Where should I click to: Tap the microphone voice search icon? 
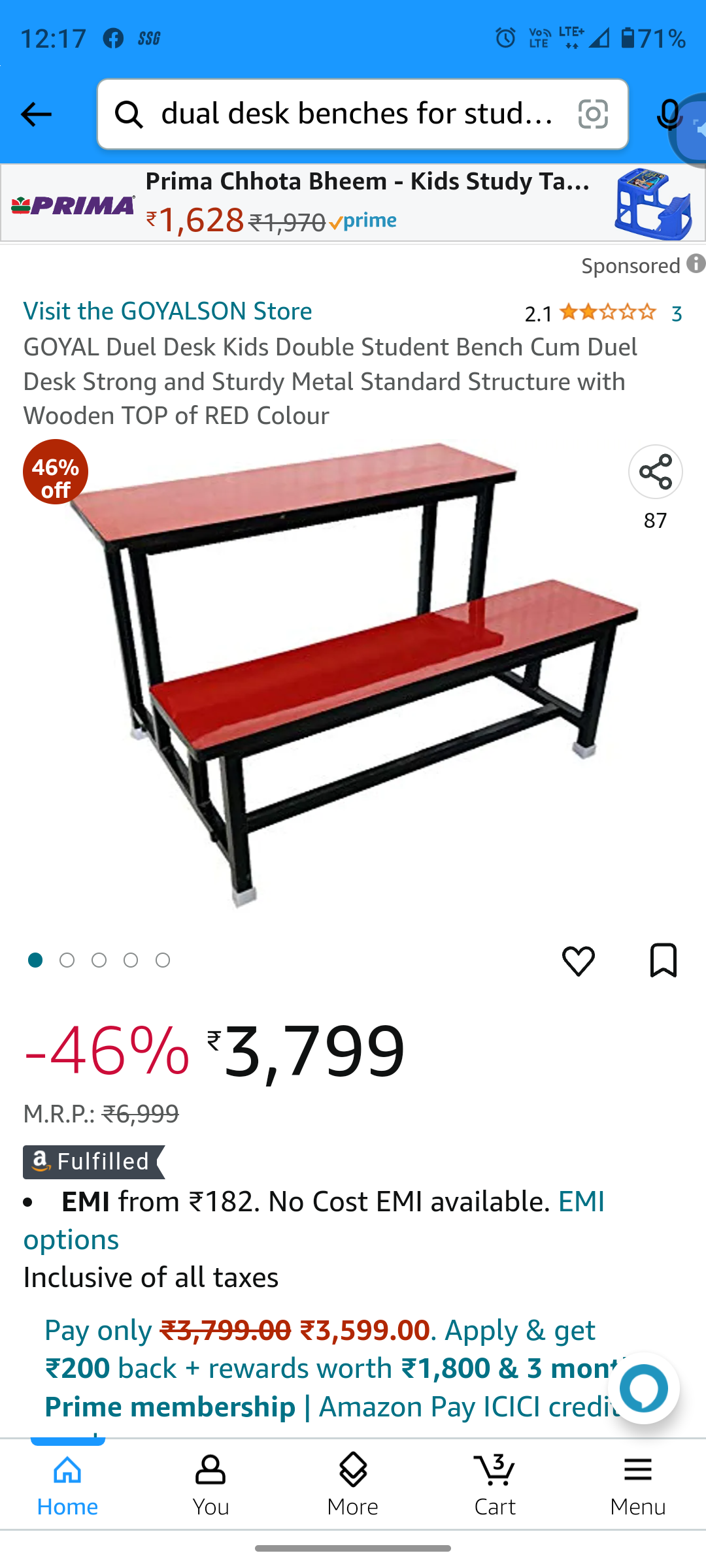coord(669,114)
